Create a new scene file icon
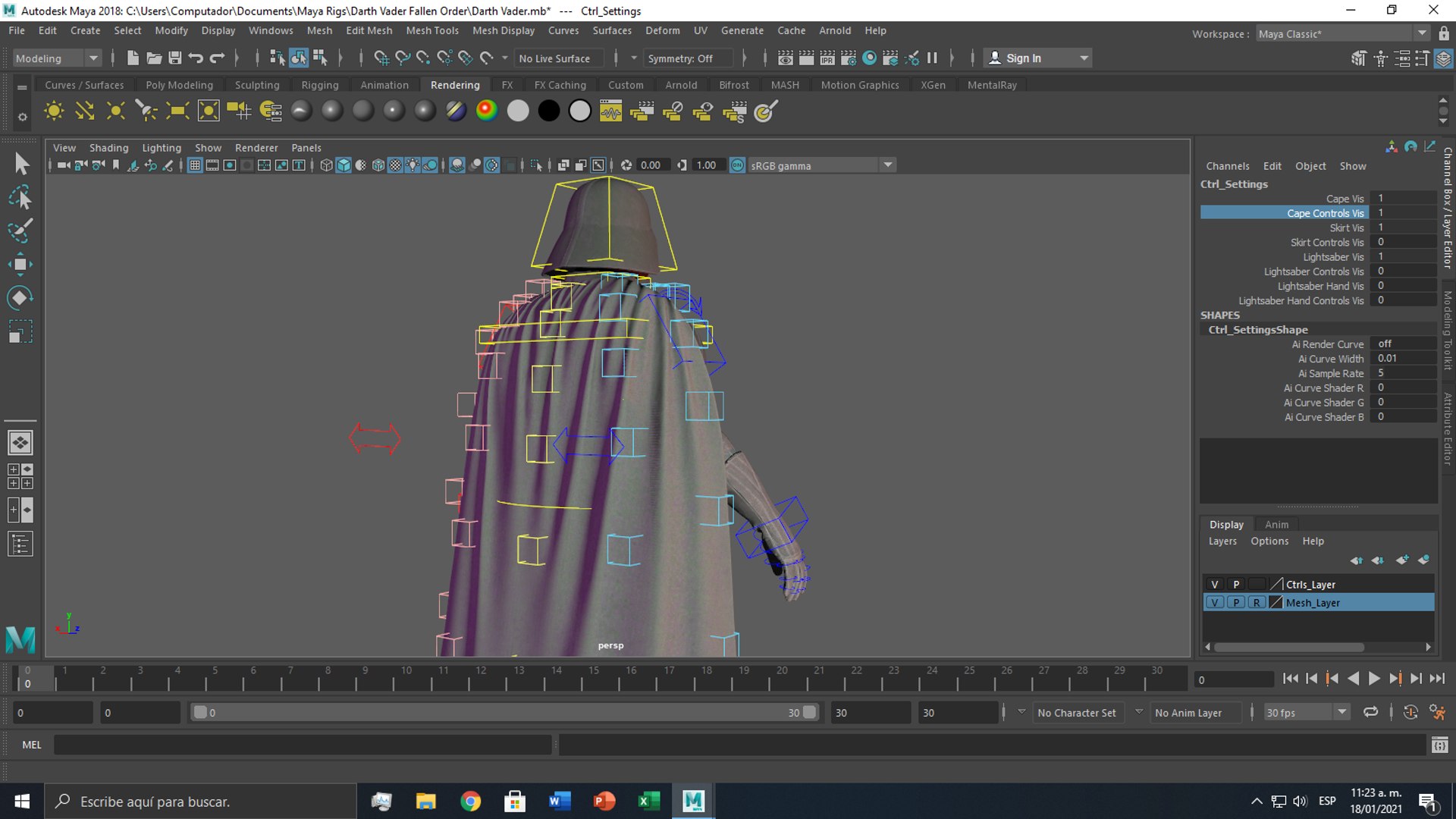This screenshot has width=1456, height=819. [133, 58]
